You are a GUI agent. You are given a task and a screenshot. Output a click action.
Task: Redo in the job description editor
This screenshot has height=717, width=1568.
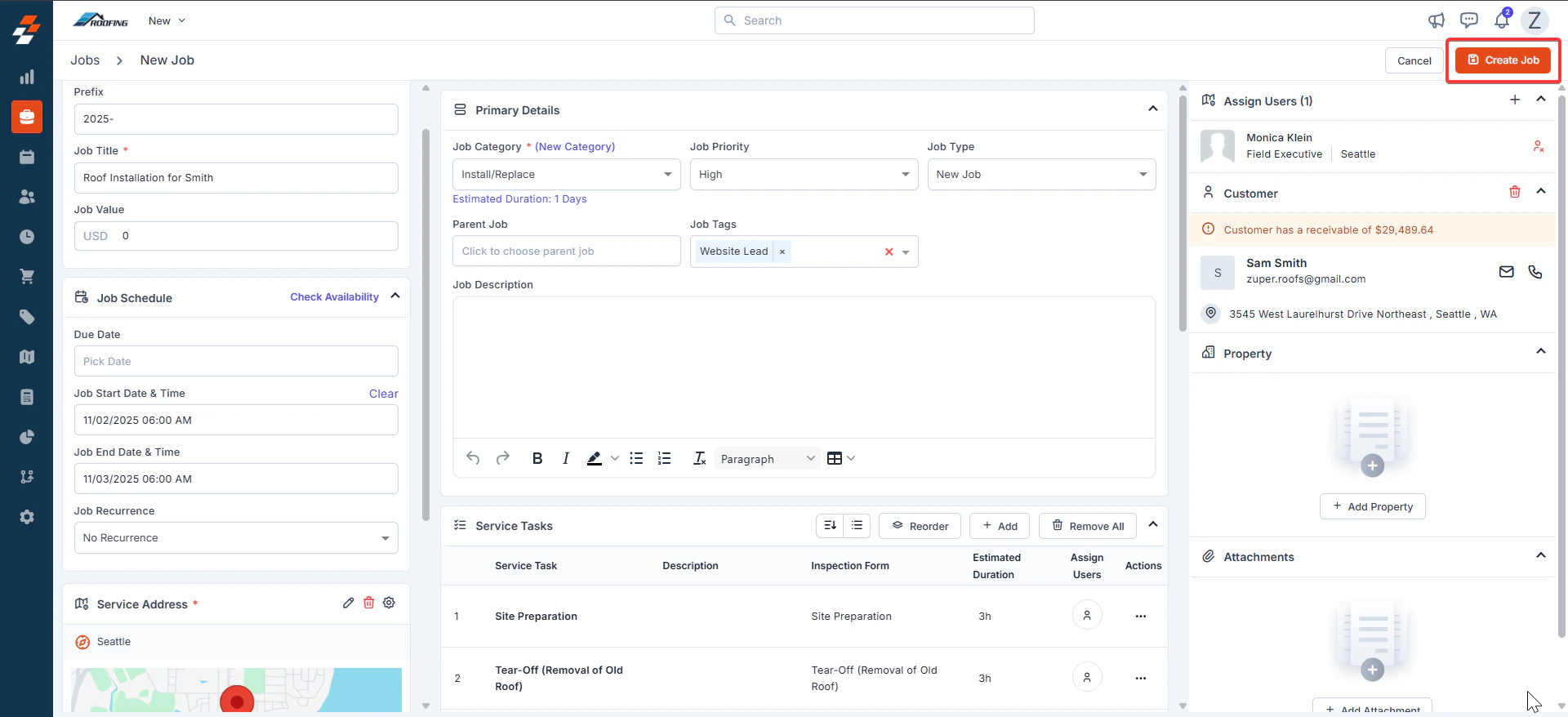coord(503,458)
